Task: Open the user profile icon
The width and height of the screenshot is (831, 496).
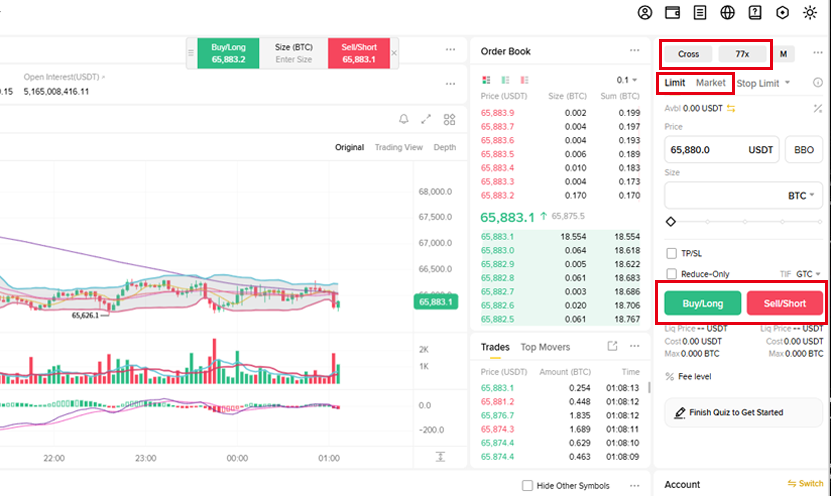Action: click(x=644, y=12)
